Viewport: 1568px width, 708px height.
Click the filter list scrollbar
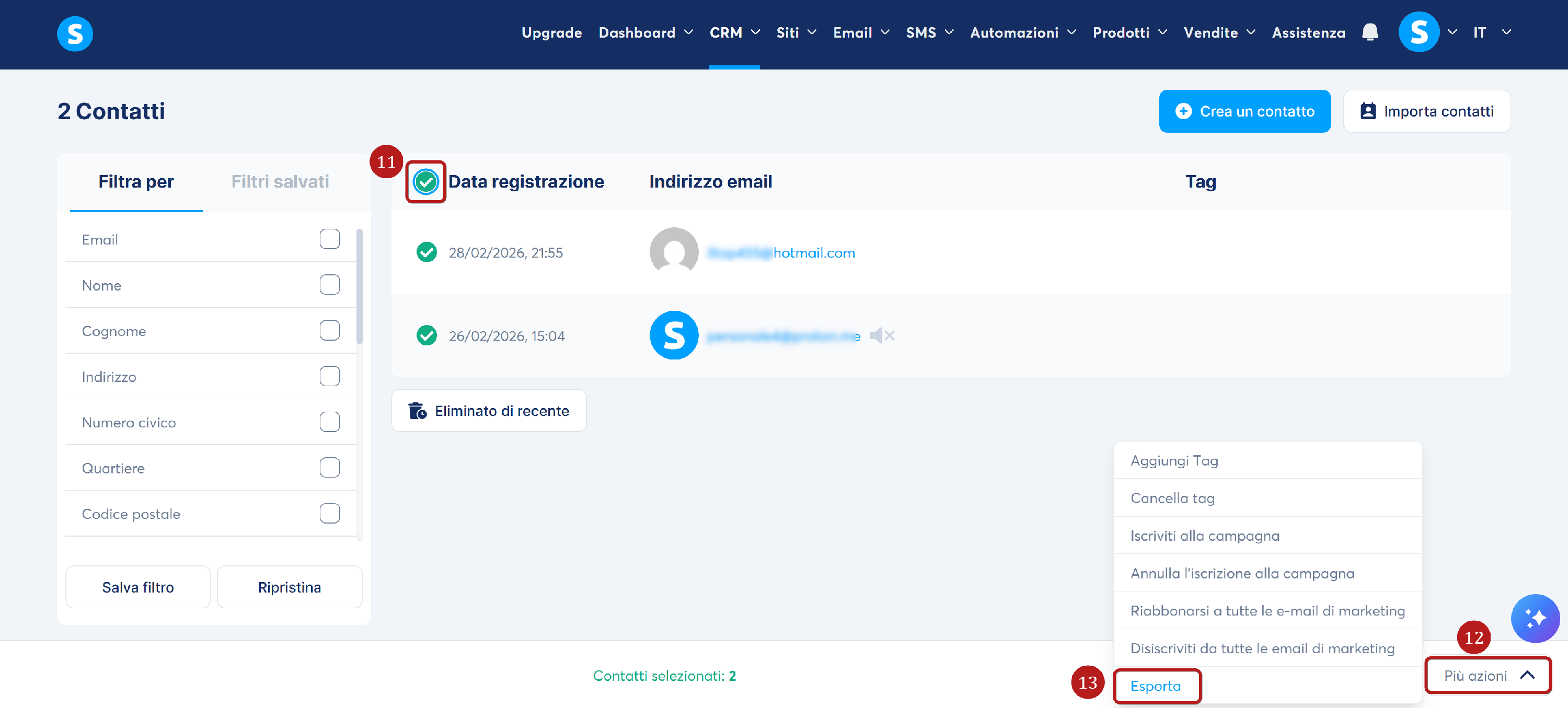359,286
